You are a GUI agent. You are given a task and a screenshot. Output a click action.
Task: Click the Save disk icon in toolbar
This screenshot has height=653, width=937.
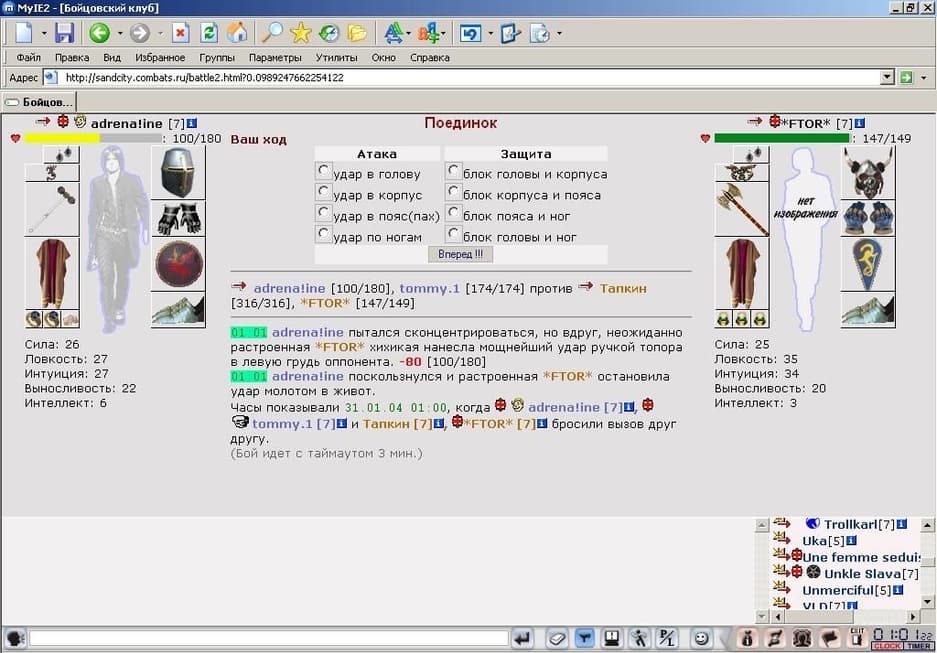point(64,33)
